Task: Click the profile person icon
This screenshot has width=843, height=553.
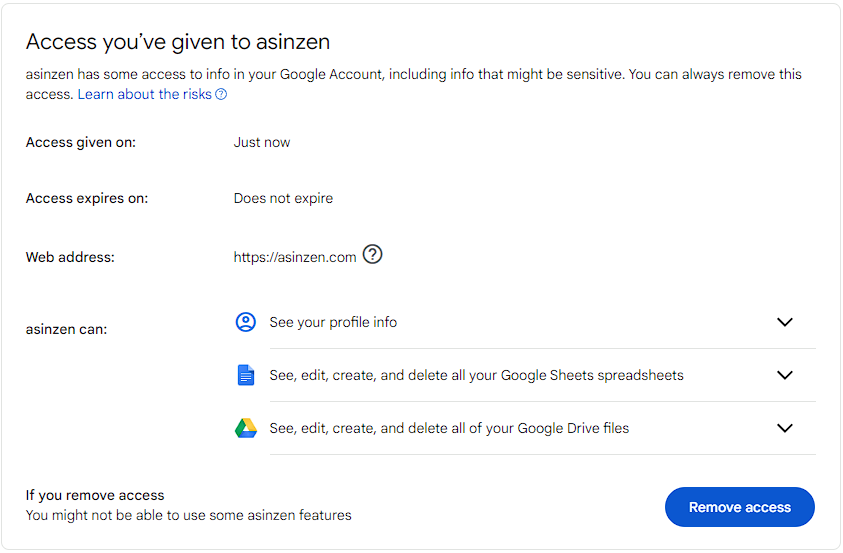Action: tap(246, 322)
